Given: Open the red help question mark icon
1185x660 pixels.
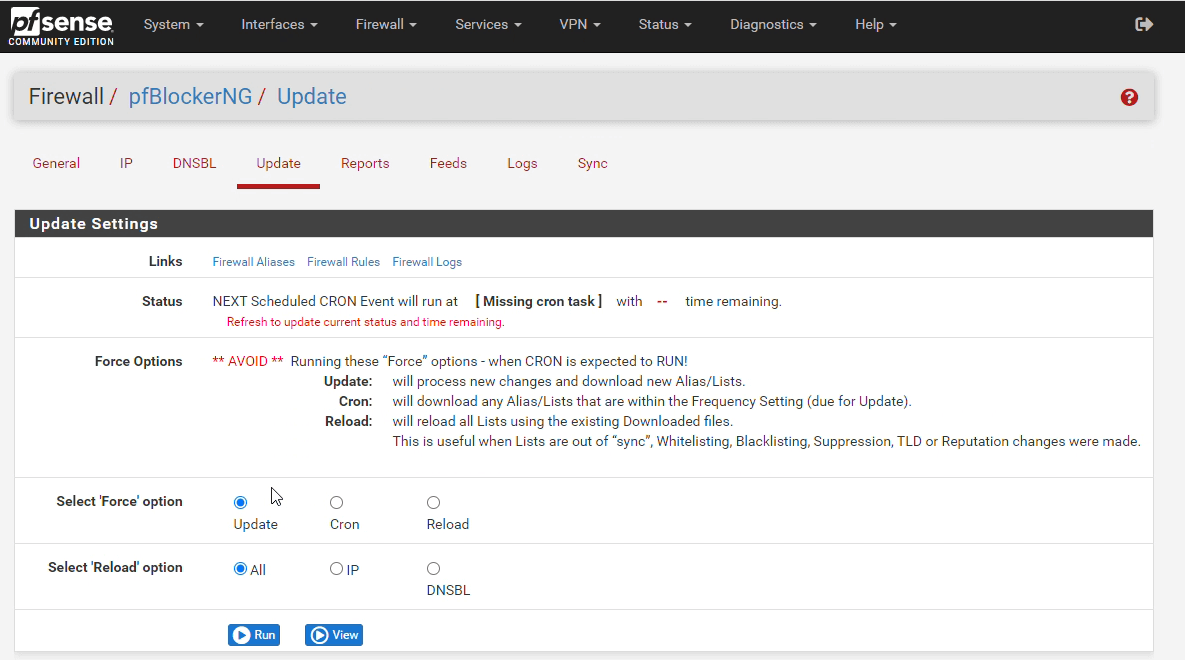Looking at the screenshot, I should 1129,97.
